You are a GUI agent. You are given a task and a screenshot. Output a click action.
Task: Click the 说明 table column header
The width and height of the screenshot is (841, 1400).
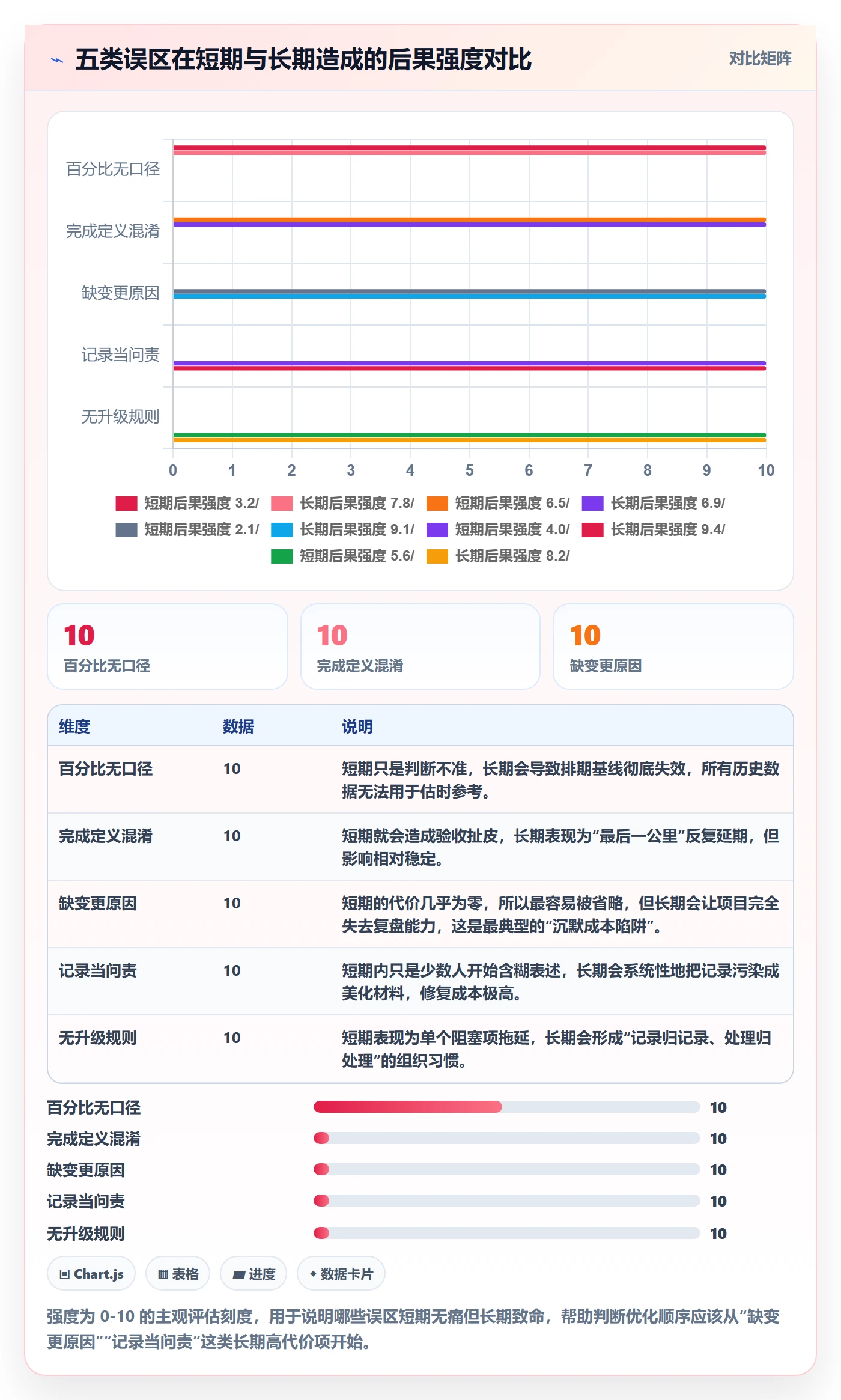click(x=357, y=726)
